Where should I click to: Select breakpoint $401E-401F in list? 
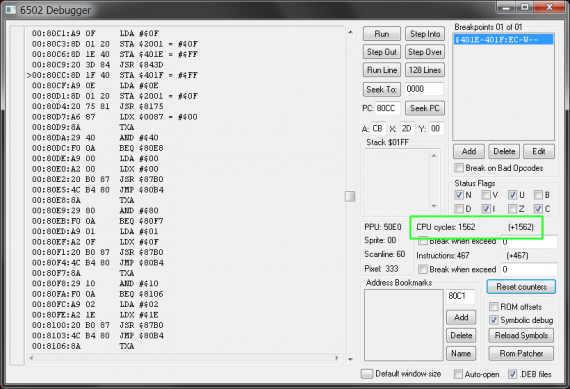tap(503, 39)
